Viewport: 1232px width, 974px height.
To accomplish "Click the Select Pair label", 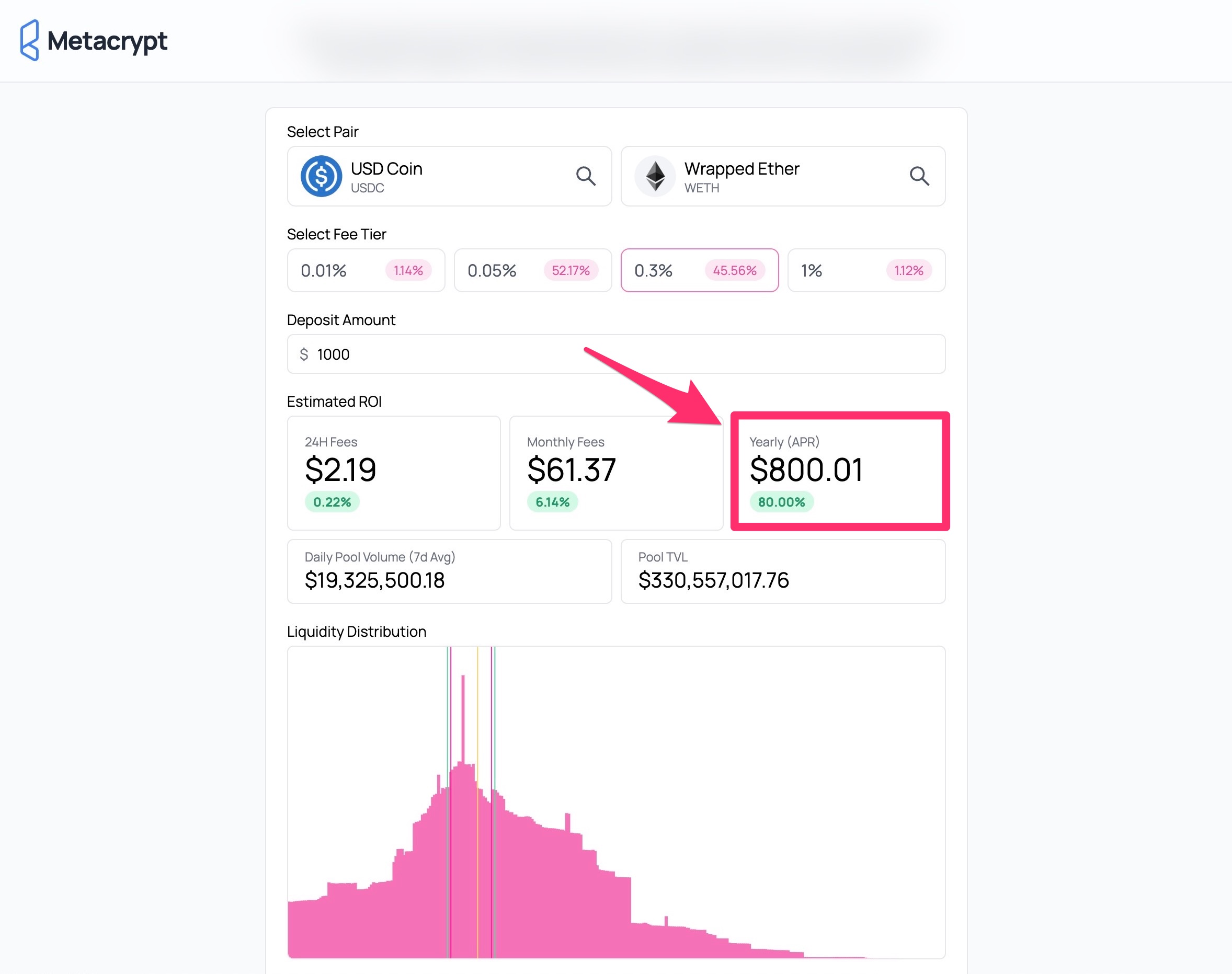I will tap(323, 132).
